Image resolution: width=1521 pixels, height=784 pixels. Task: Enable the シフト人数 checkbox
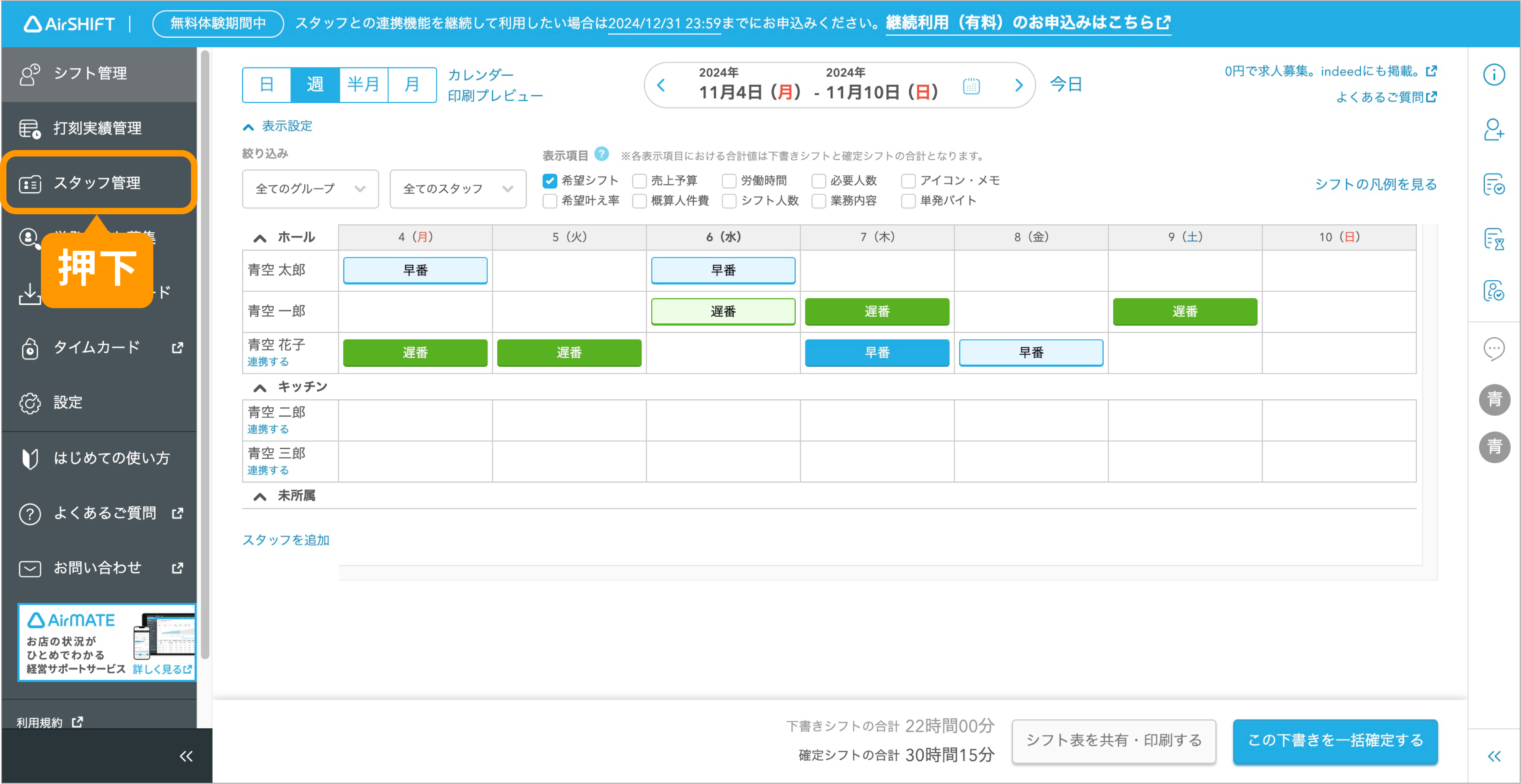tap(729, 201)
